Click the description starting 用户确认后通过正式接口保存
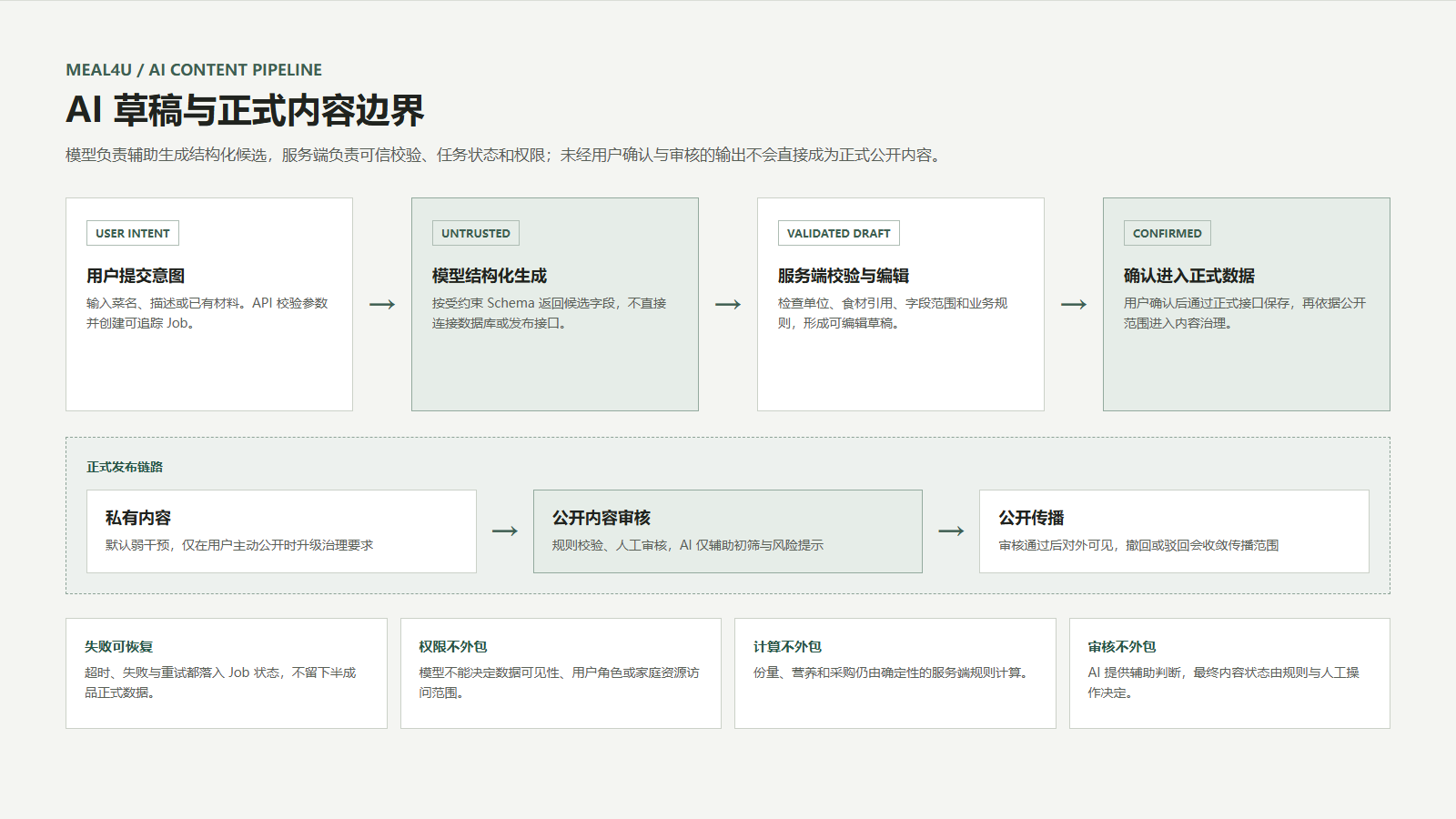 click(x=1245, y=313)
